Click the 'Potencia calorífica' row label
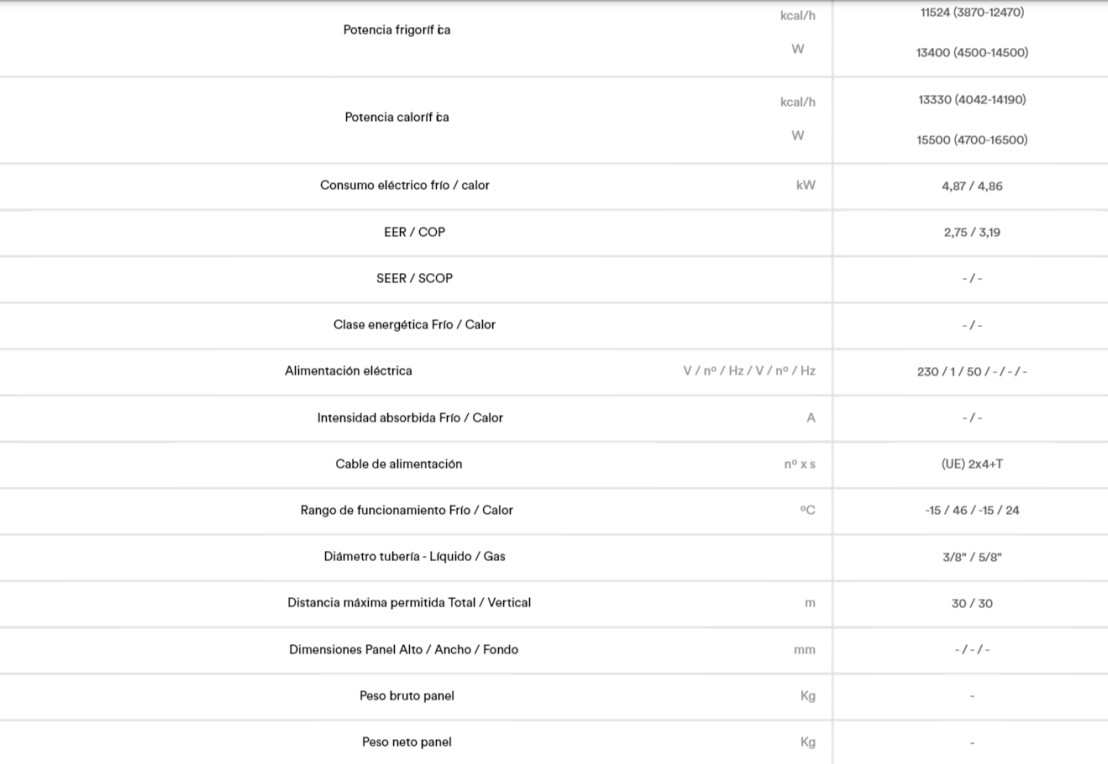This screenshot has height=764, width=1108. point(397,117)
